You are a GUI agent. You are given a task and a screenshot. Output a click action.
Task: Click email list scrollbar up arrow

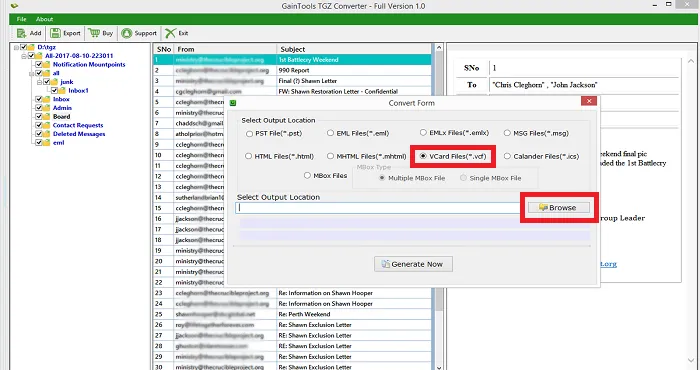click(x=438, y=48)
